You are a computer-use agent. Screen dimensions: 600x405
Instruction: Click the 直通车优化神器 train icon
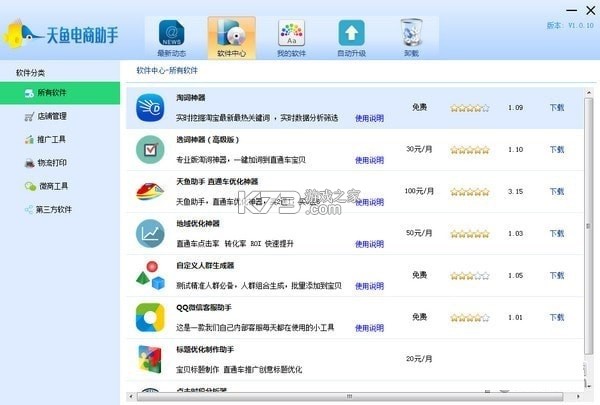[150, 191]
